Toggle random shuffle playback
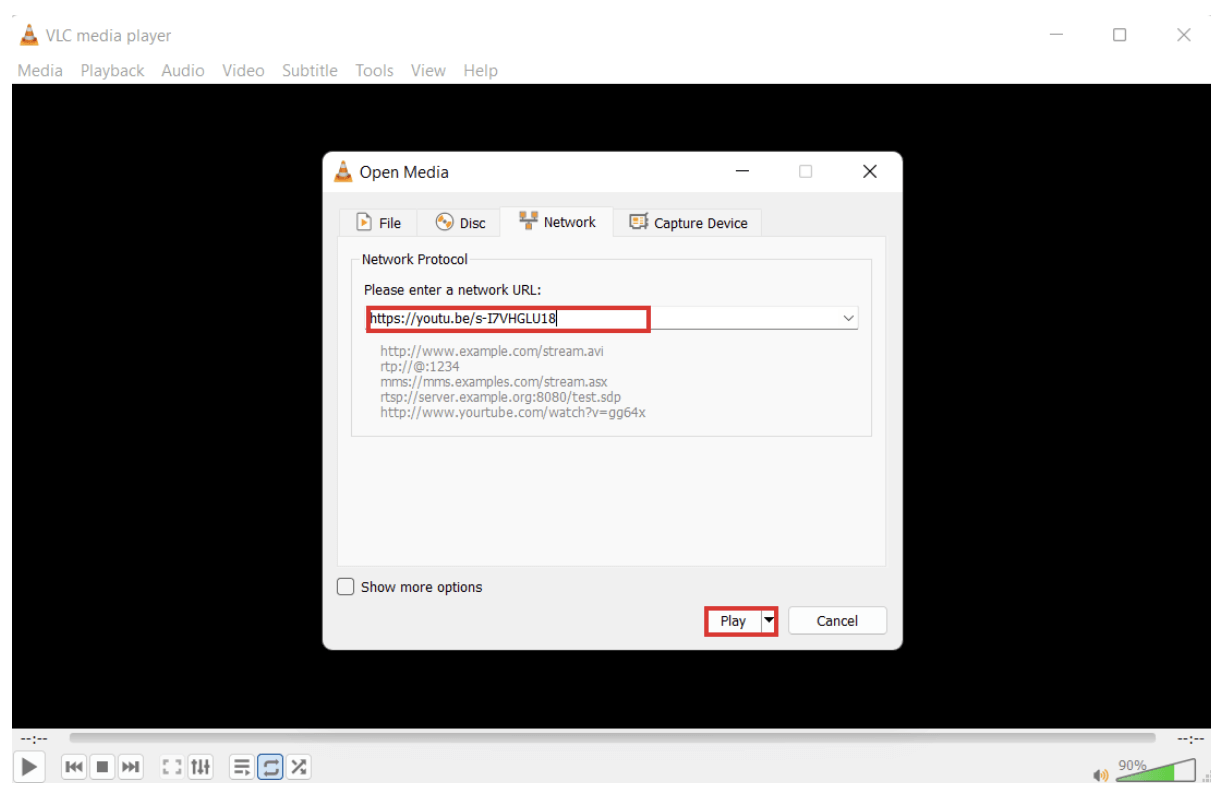This screenshot has width=1228, height=807. click(298, 767)
